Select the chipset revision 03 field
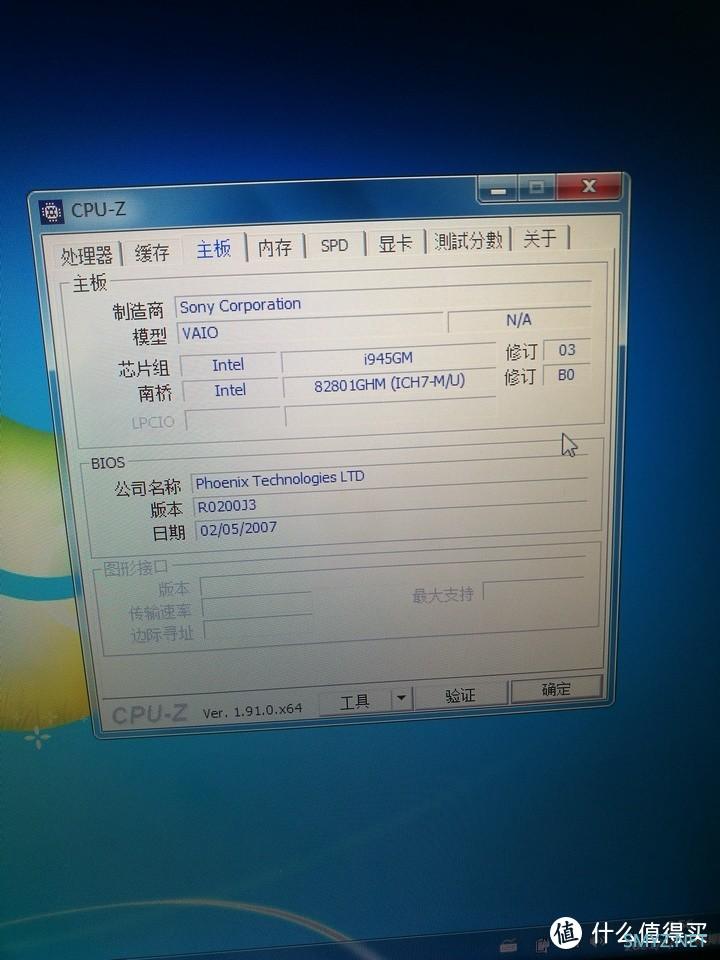 pos(567,350)
